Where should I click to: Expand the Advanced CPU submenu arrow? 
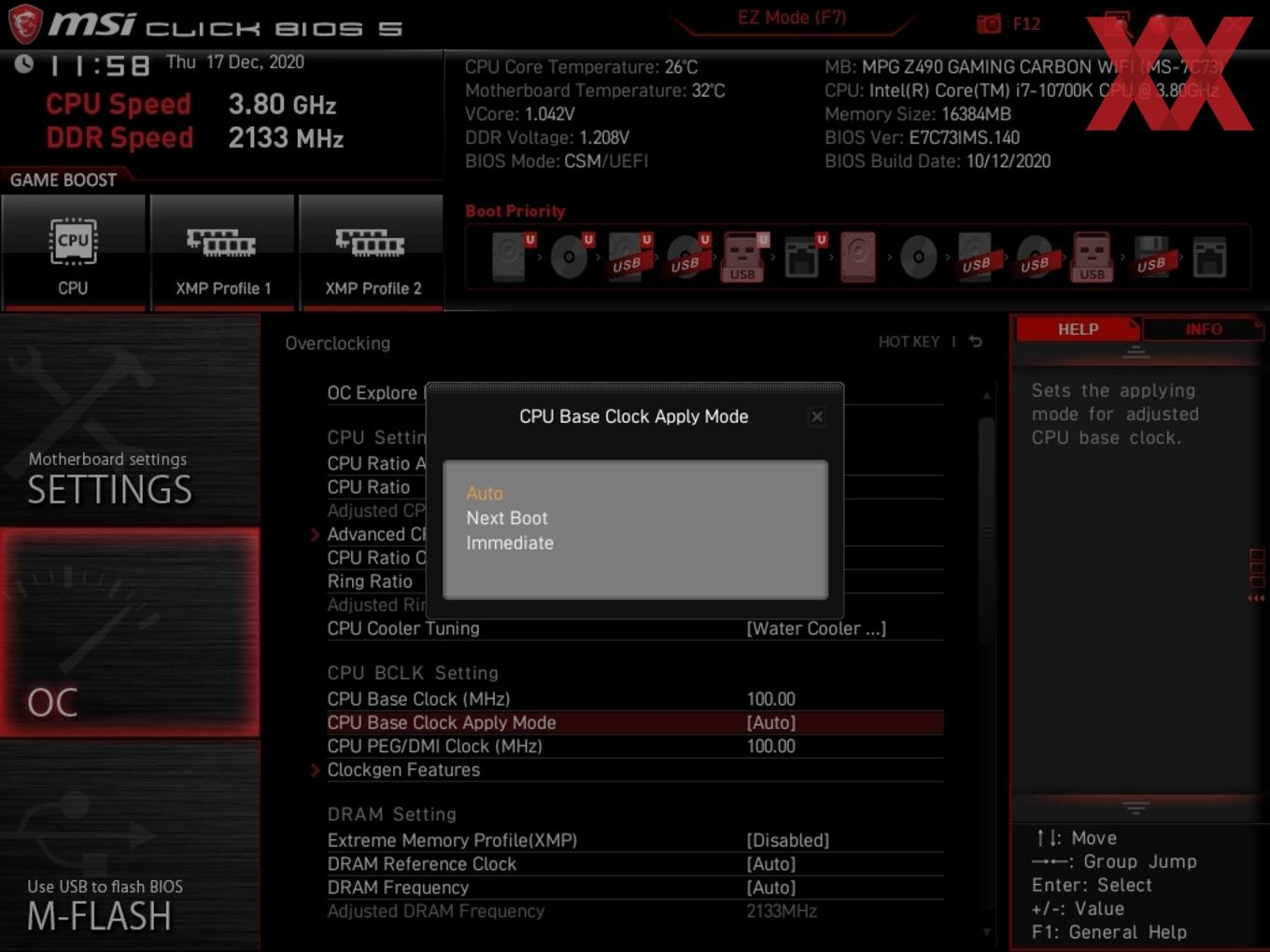pos(315,535)
